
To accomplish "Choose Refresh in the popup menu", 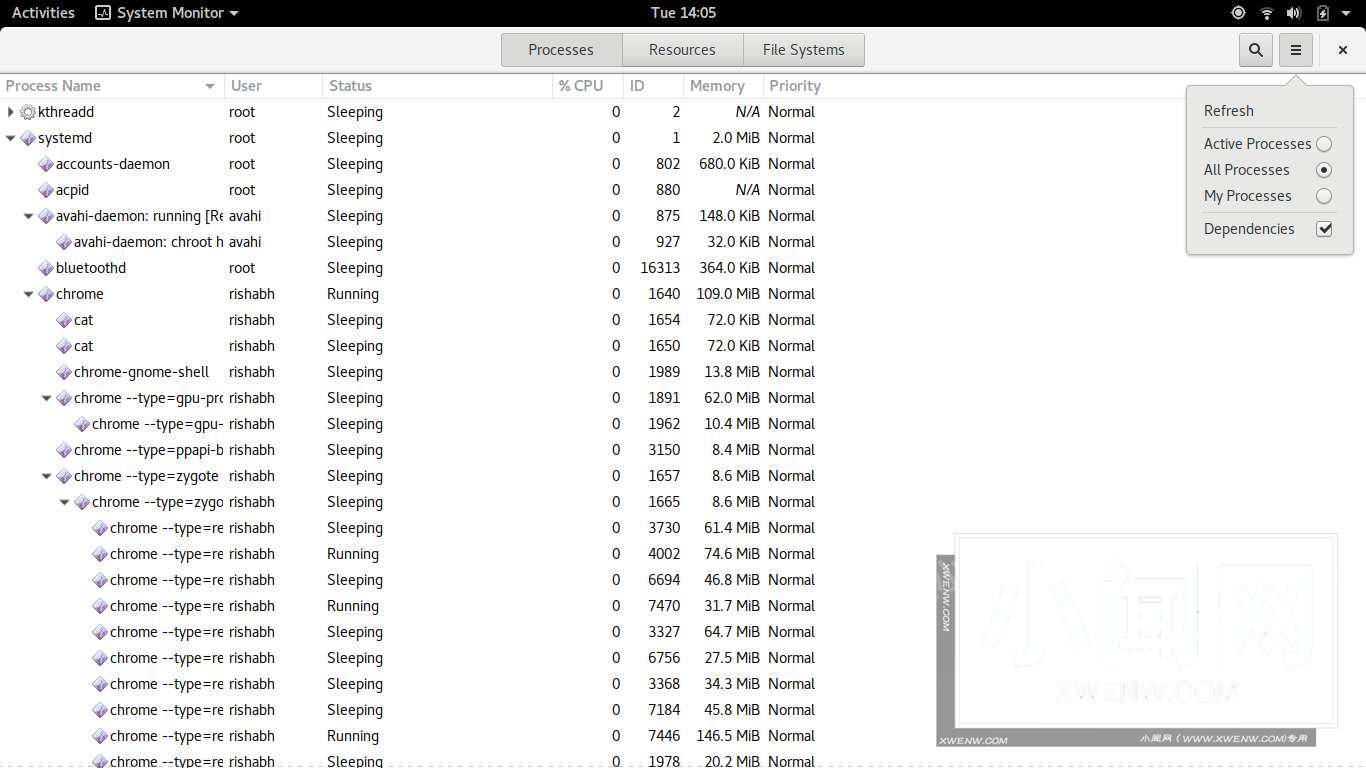I will [x=1228, y=111].
